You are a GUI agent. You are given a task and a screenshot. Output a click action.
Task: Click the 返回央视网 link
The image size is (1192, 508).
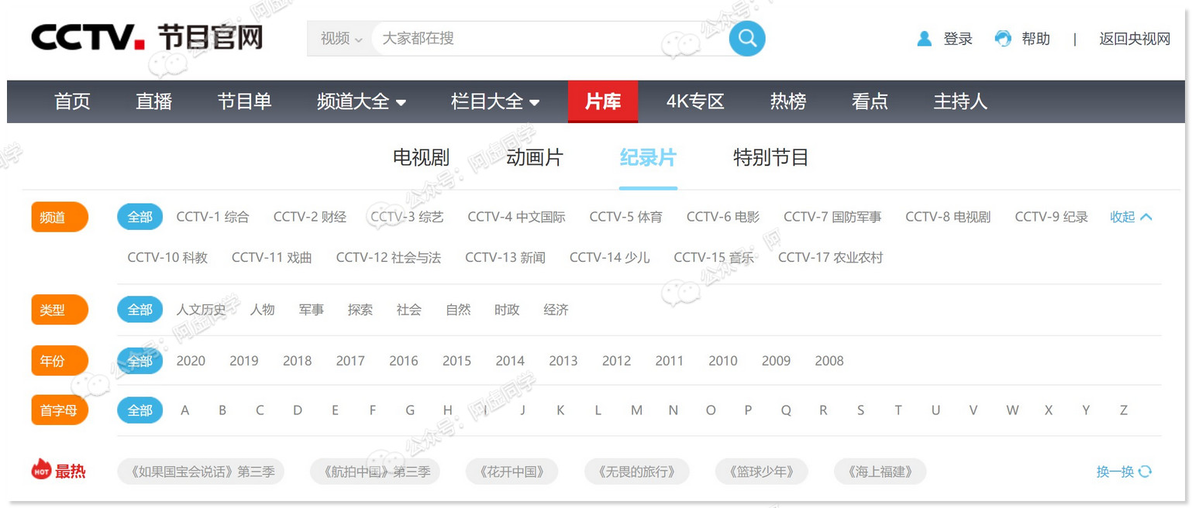[1135, 39]
